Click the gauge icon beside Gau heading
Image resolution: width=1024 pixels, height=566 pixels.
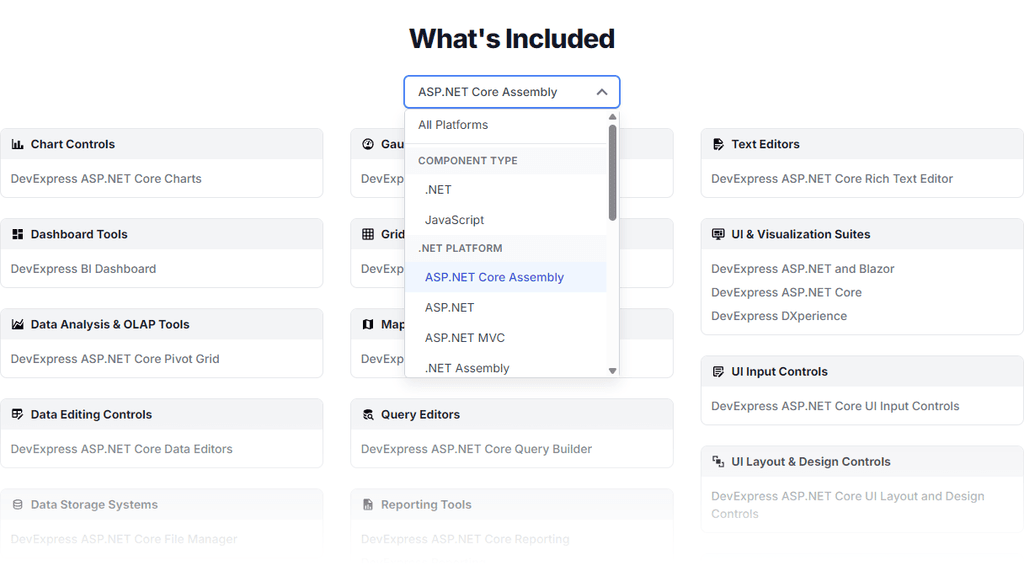[368, 144]
